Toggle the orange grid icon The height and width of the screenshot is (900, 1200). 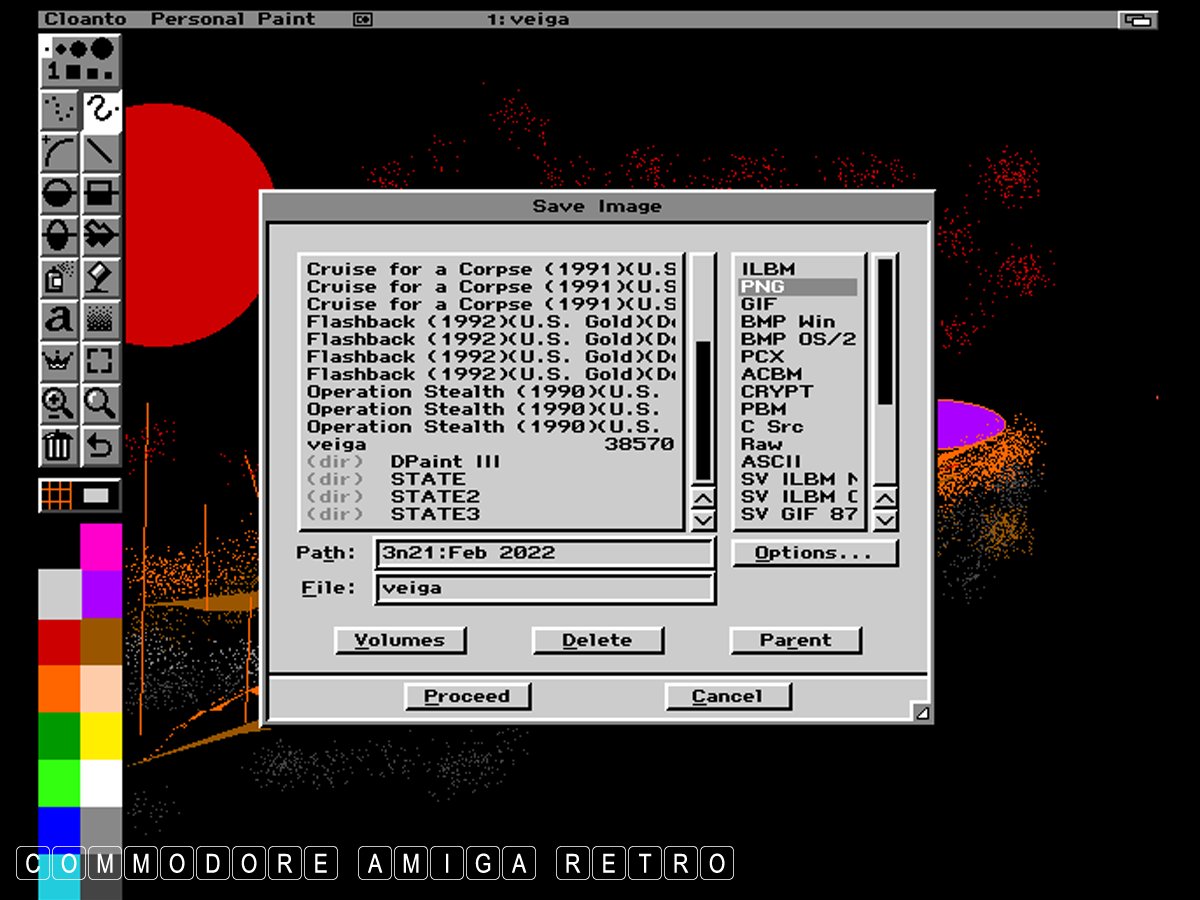[x=57, y=496]
